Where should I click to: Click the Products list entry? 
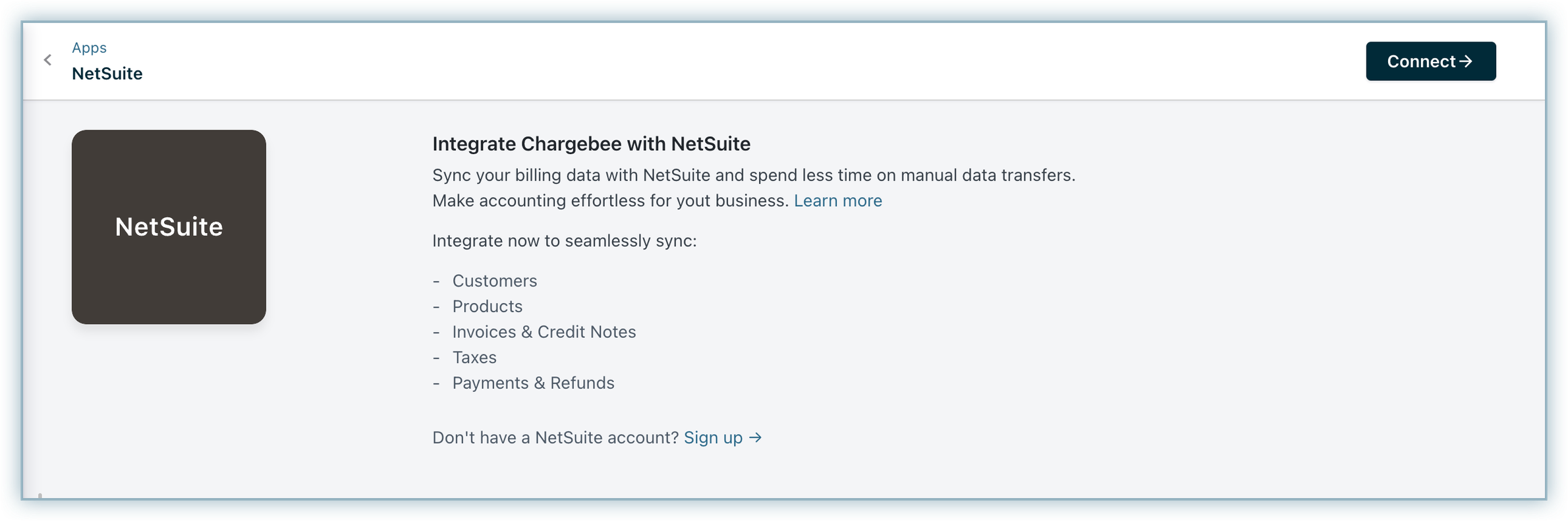pos(487,307)
